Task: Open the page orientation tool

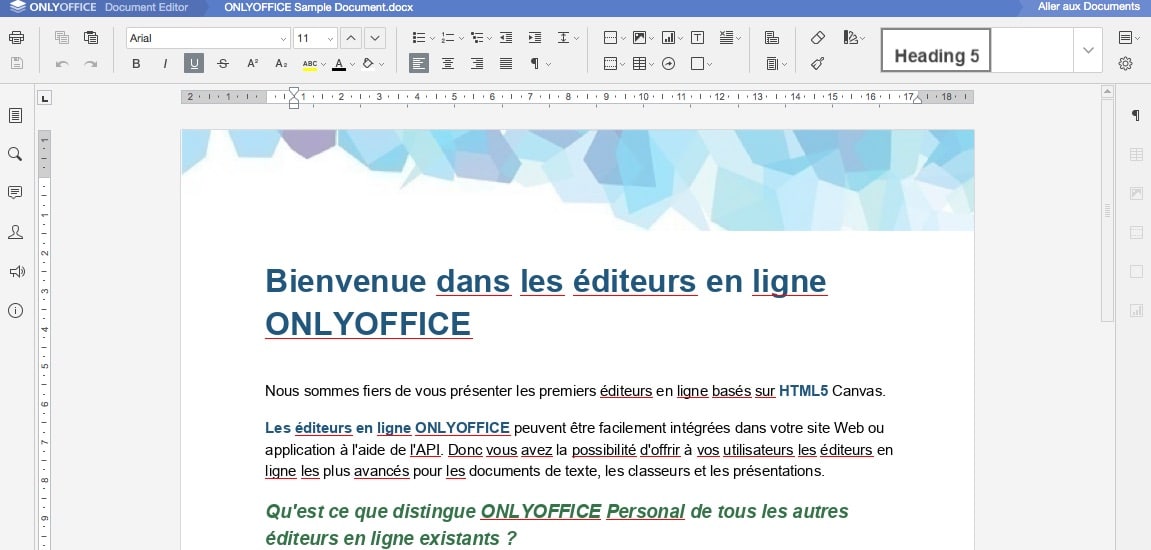Action: tap(771, 37)
